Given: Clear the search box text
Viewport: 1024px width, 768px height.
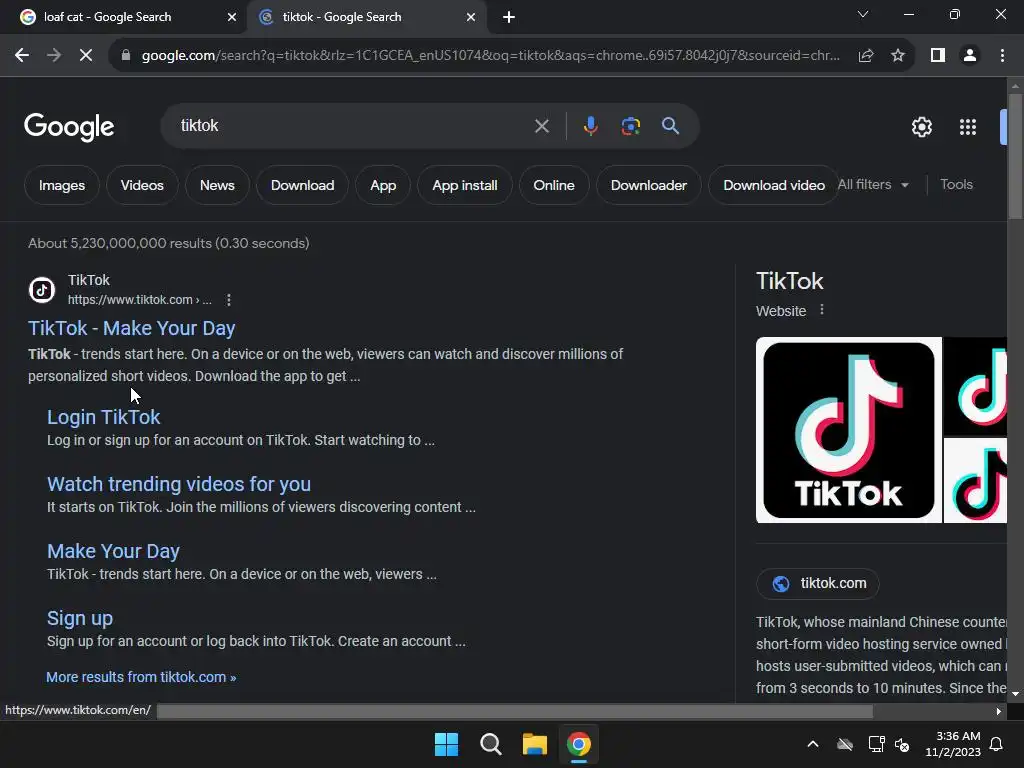Looking at the screenshot, I should click(541, 126).
